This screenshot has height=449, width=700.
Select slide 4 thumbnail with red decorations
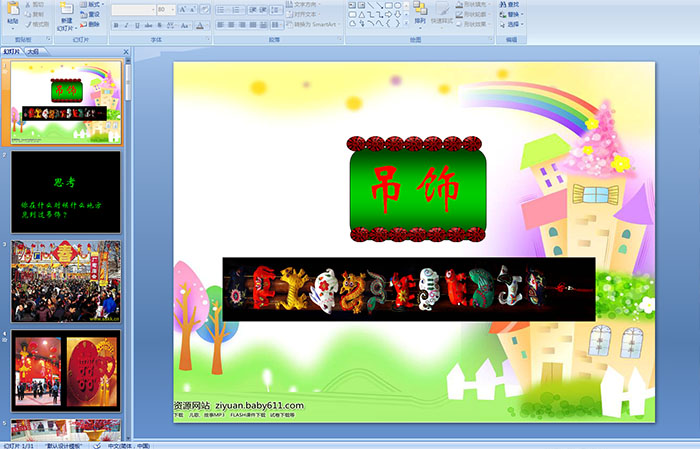coord(66,370)
